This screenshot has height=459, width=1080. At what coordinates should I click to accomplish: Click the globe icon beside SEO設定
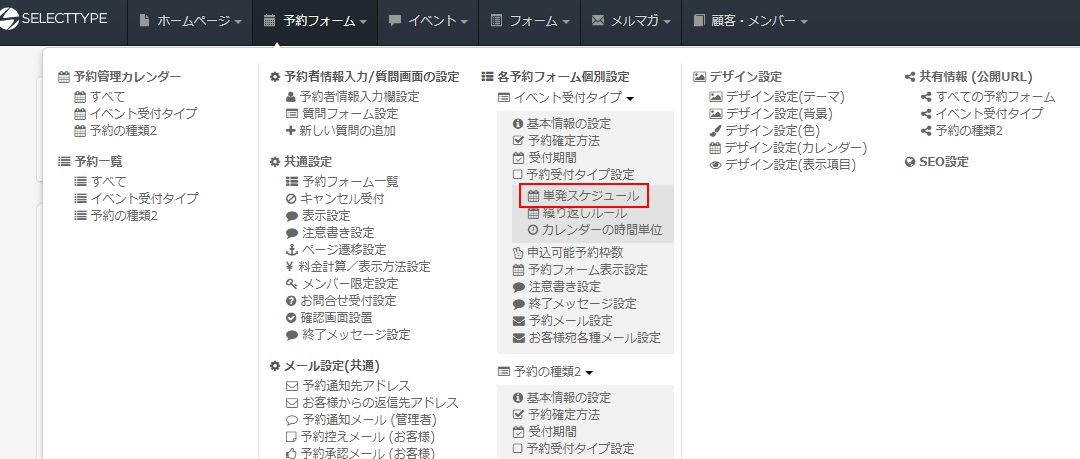(x=909, y=161)
